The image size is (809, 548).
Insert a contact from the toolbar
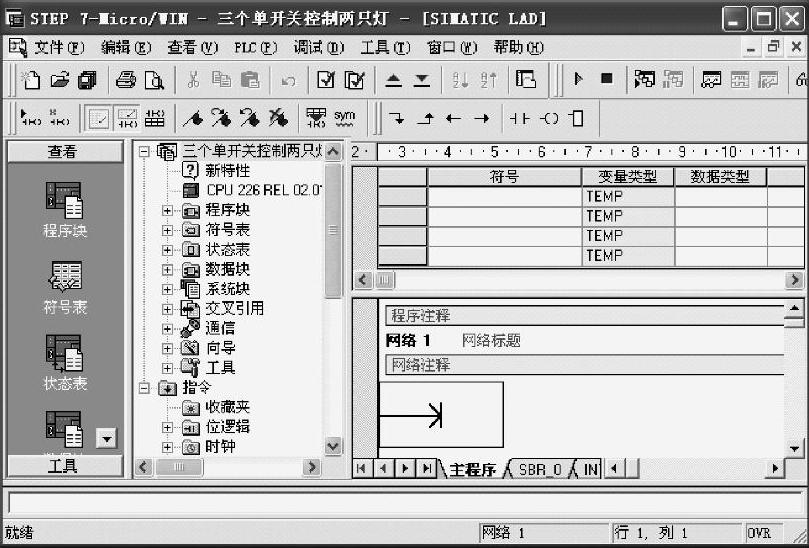(x=520, y=119)
